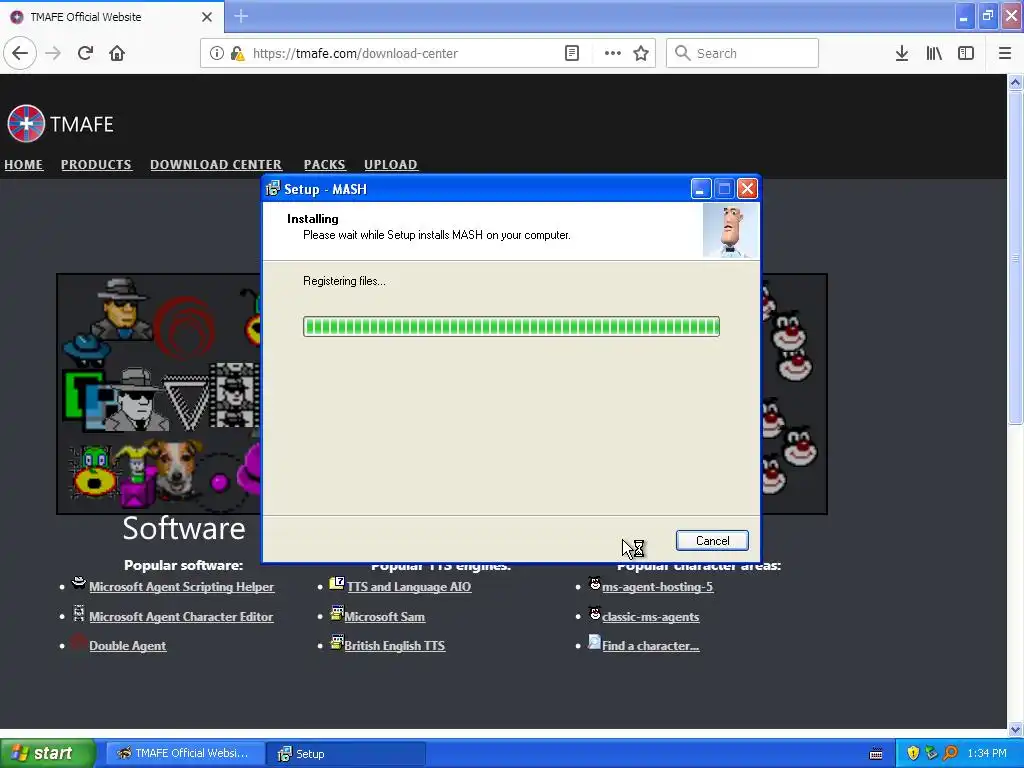Open site information icon in the address bar
Screen dimensions: 1024x768
pyautogui.click(x=216, y=53)
